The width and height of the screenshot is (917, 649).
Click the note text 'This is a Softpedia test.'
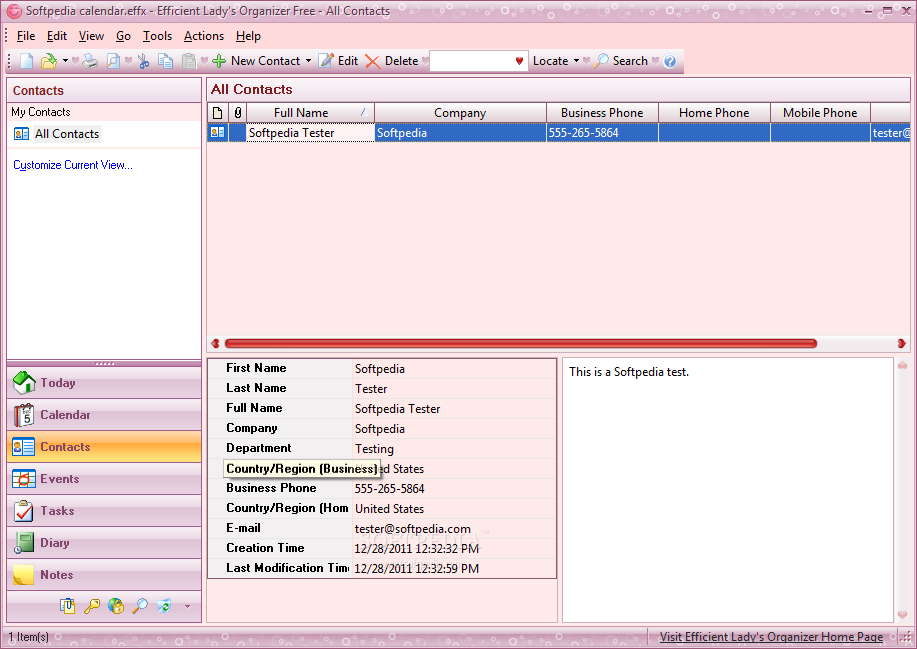coord(629,372)
